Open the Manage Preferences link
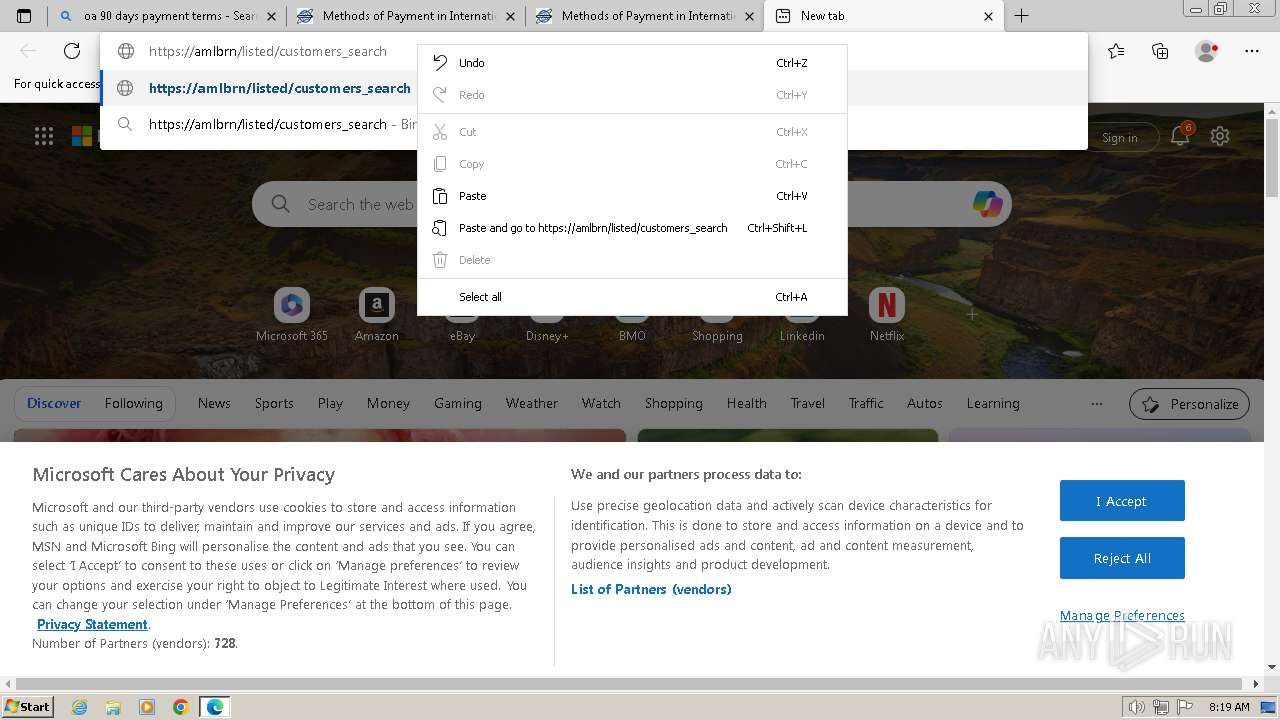1280x720 pixels. (x=1122, y=615)
